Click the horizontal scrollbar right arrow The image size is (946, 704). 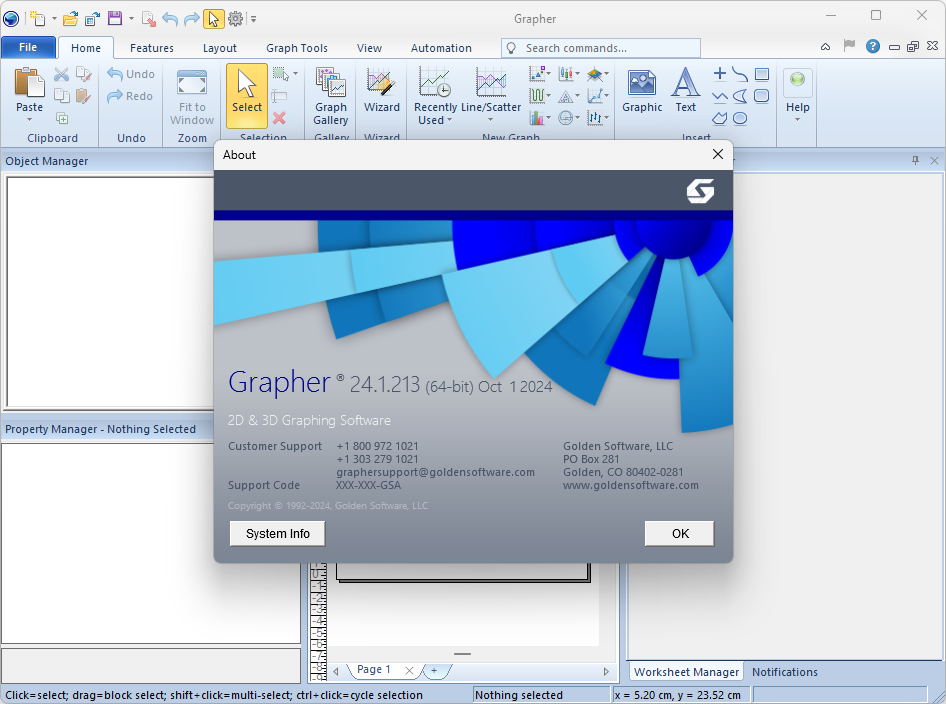coord(606,671)
